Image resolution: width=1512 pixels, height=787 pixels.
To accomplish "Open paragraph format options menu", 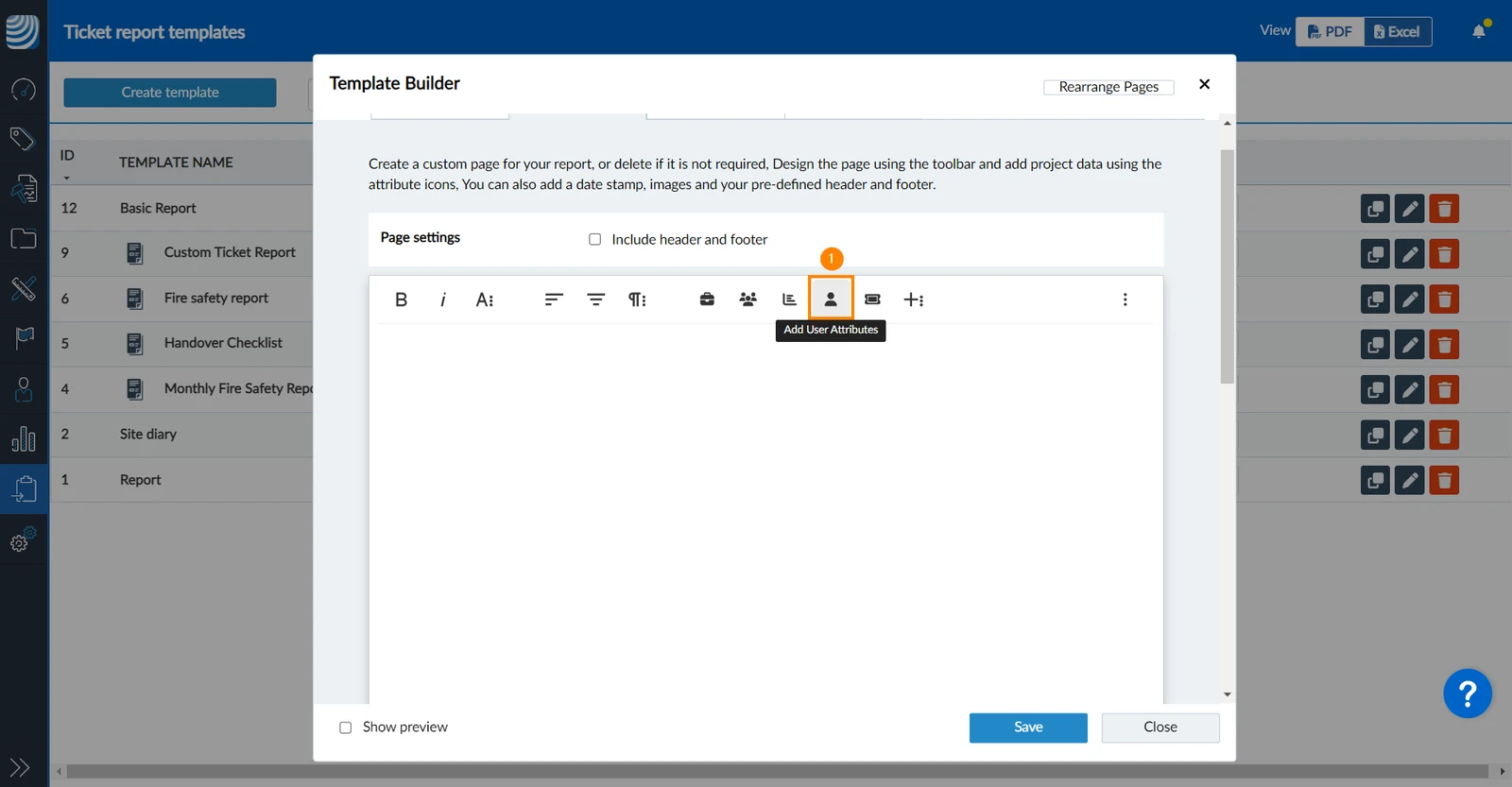I will (638, 299).
